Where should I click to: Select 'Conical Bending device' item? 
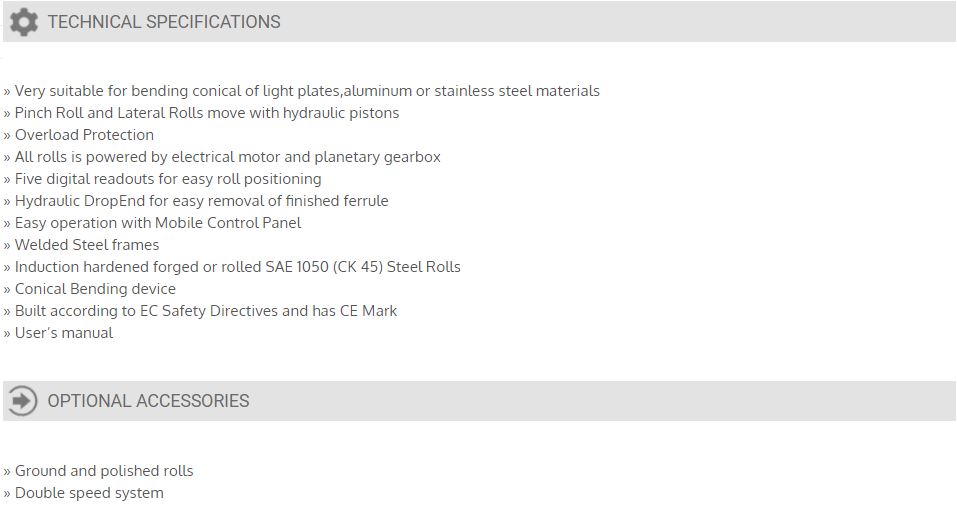coord(90,289)
